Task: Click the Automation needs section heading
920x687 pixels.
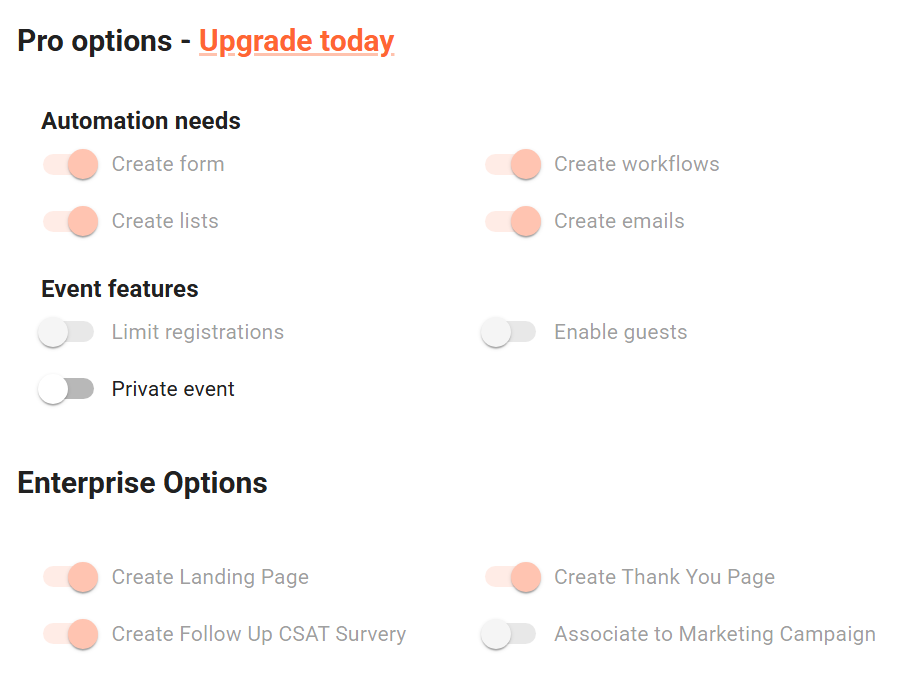Action: tap(141, 121)
